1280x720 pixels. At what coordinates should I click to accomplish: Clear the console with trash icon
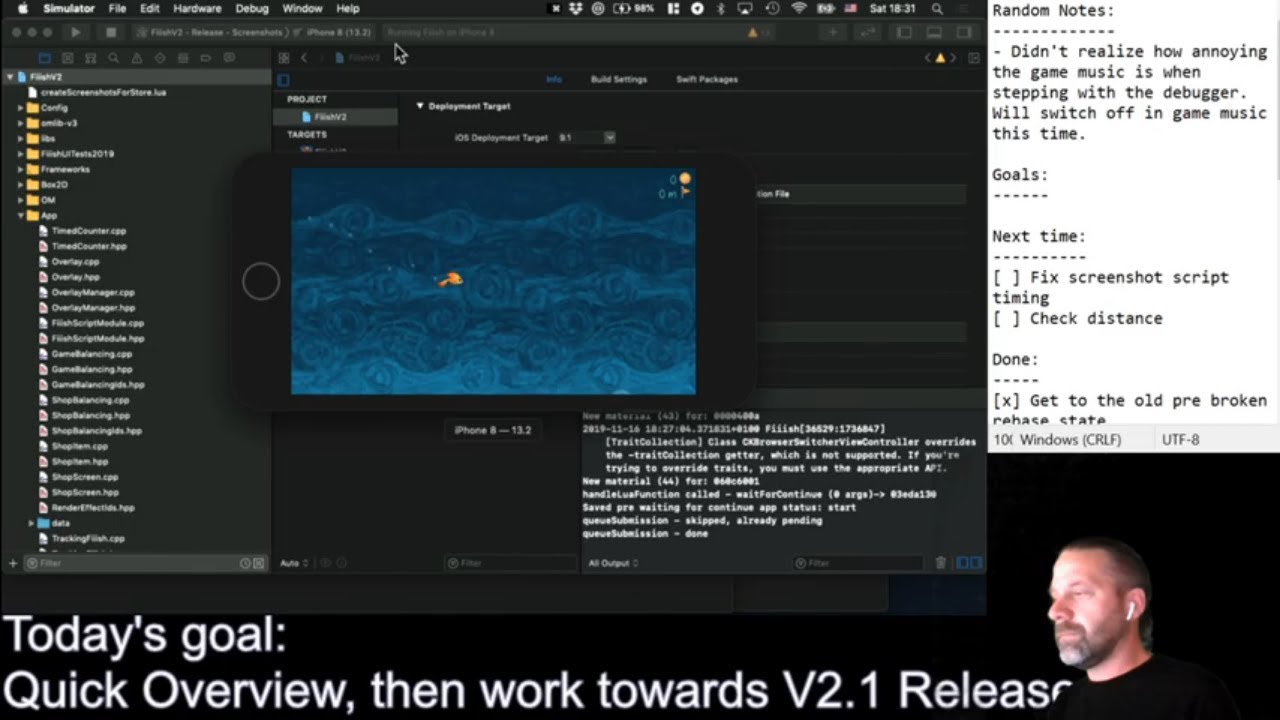[x=940, y=563]
